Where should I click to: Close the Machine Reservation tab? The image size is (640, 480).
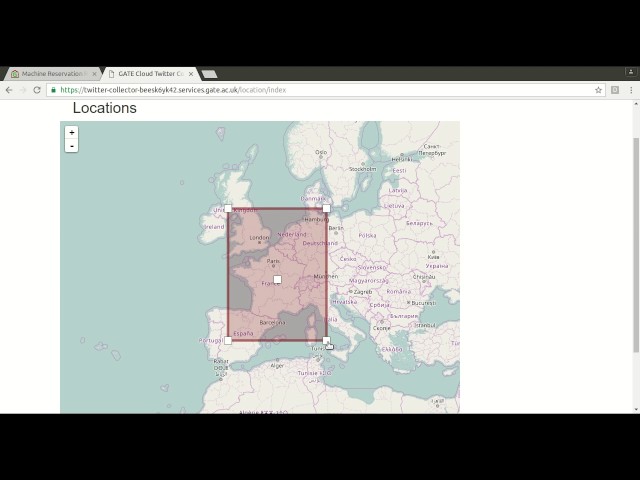(94, 74)
